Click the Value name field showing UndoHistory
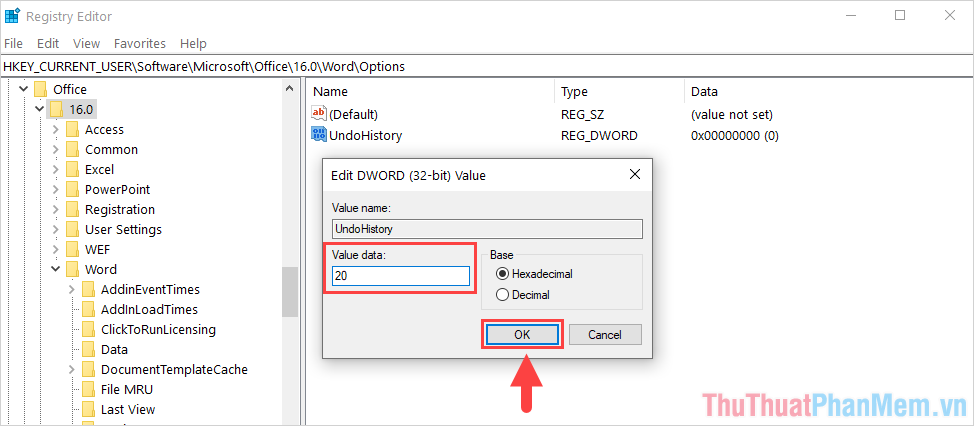 tap(487, 229)
